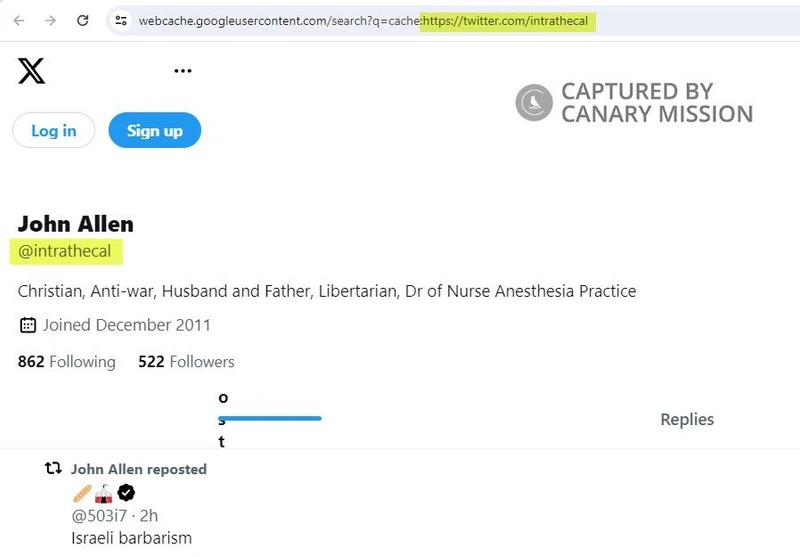Click the browser back arrow
The height and width of the screenshot is (557, 800).
pyautogui.click(x=19, y=20)
